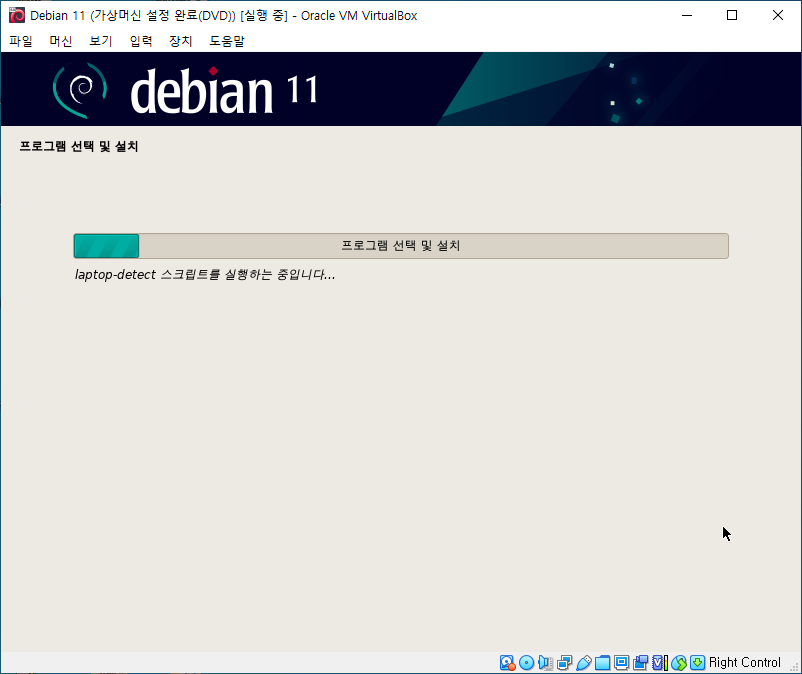The image size is (802, 674).
Task: Click the laptop-detect status message
Action: click(205, 275)
